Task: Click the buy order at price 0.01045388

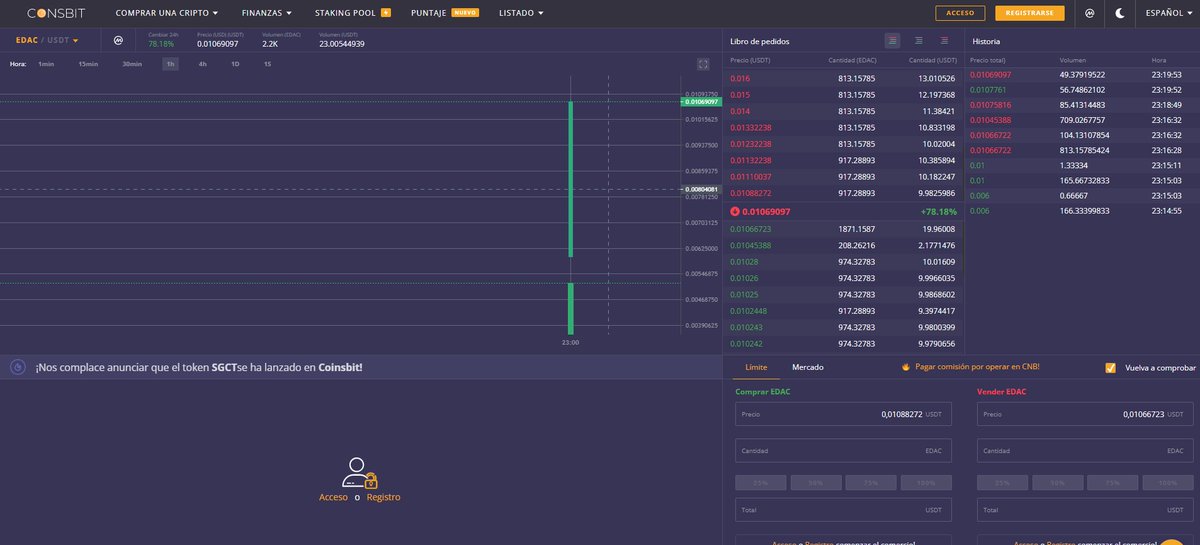Action: [x=843, y=245]
